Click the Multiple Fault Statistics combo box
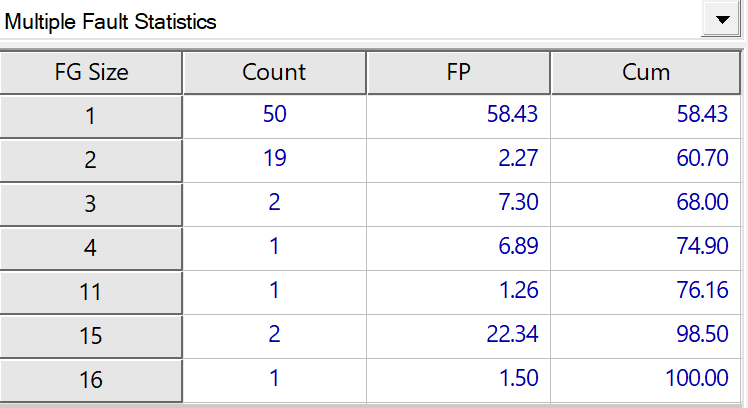The image size is (748, 408). [x=350, y=21]
